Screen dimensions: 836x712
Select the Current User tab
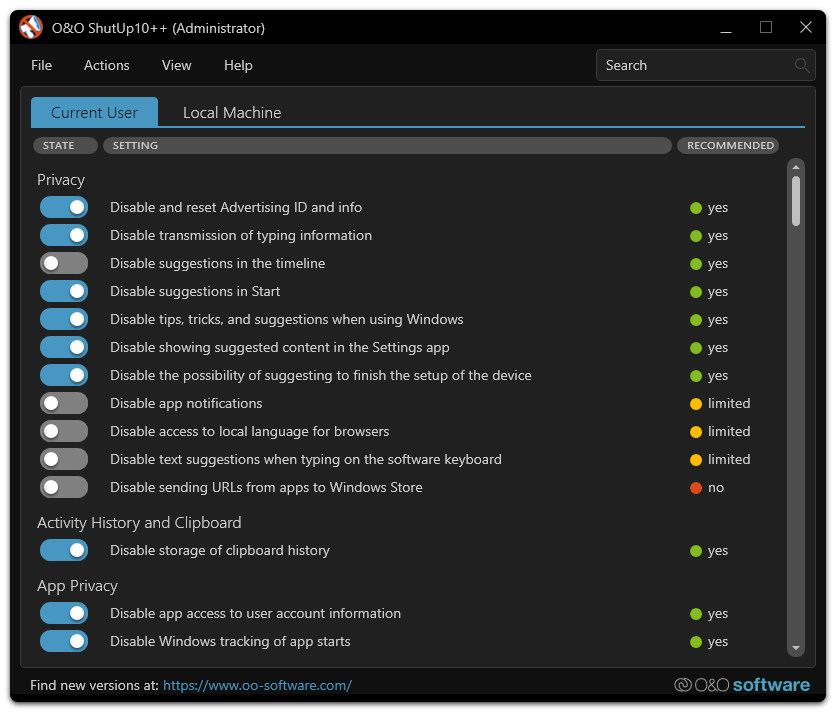click(x=94, y=112)
